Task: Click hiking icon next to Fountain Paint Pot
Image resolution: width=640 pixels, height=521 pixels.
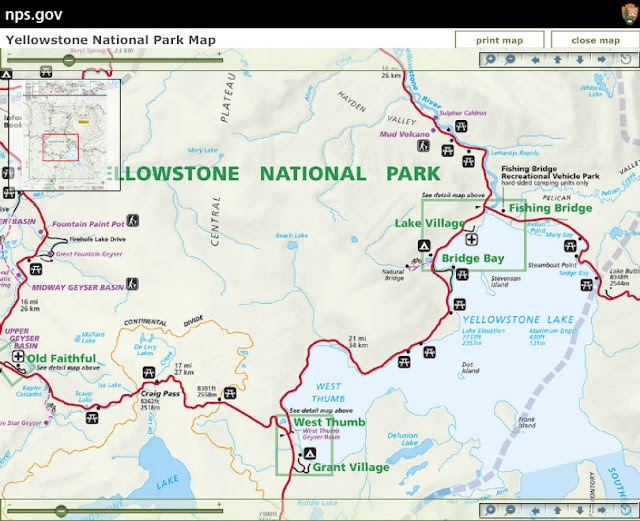Action: 132,220
